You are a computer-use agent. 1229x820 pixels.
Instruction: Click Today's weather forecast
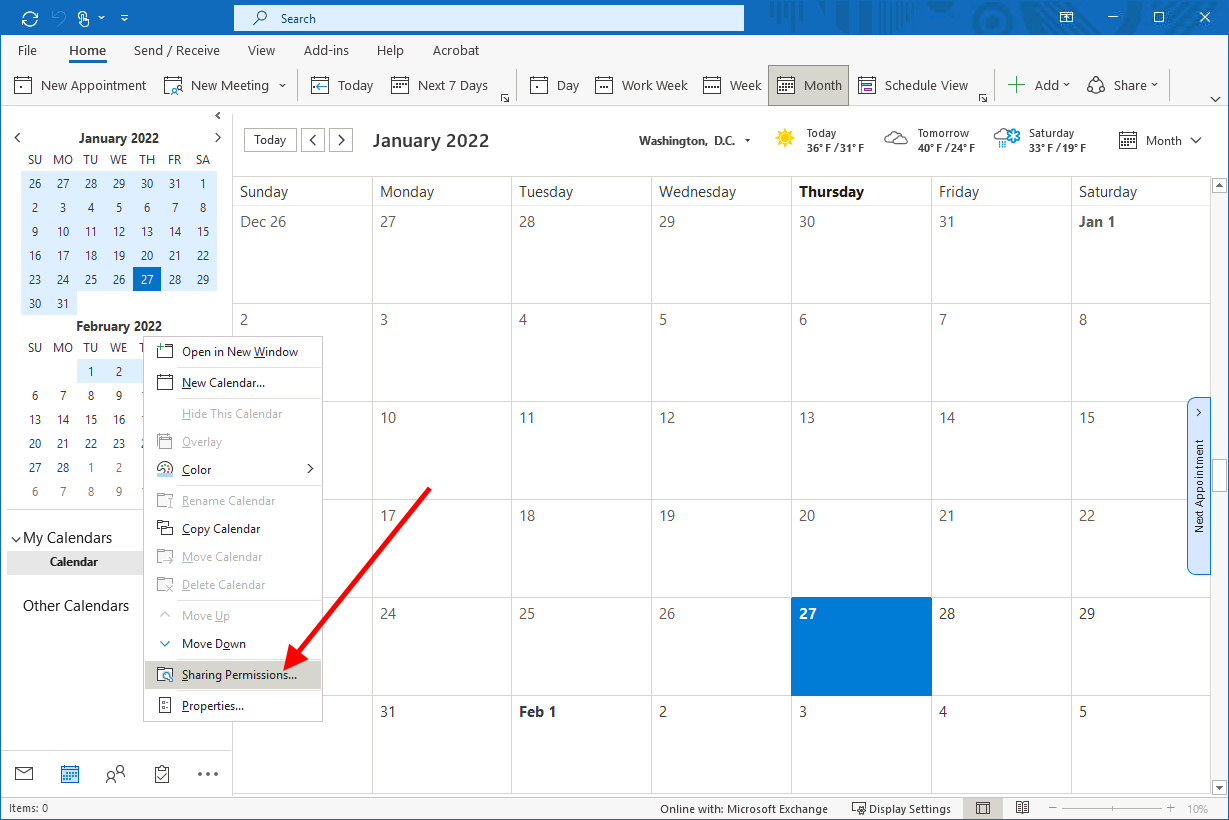click(819, 140)
